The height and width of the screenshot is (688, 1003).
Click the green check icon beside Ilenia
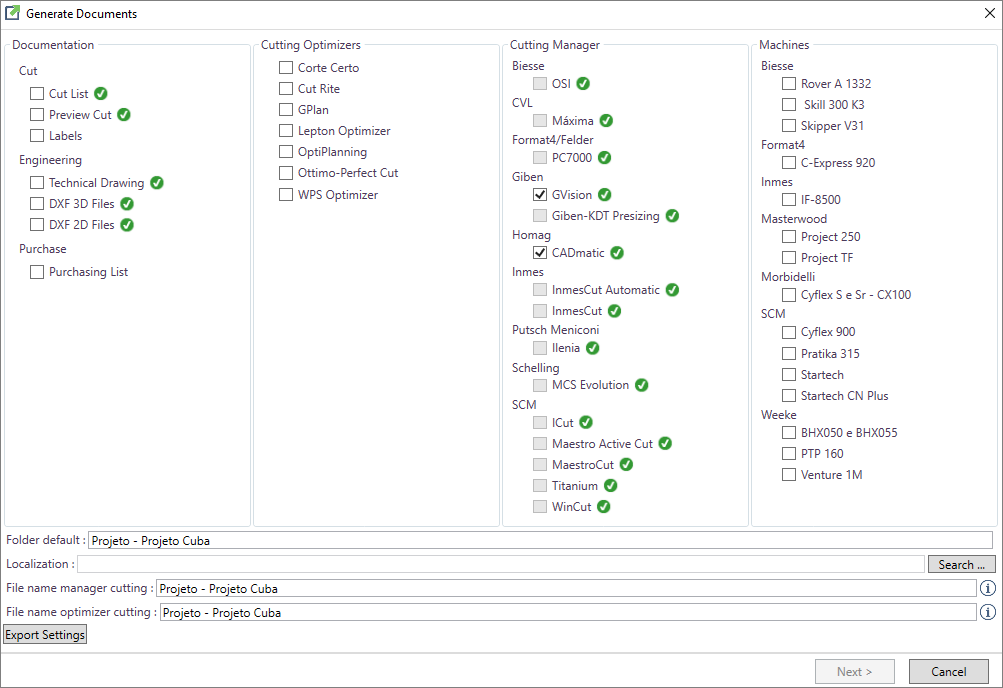(x=593, y=348)
